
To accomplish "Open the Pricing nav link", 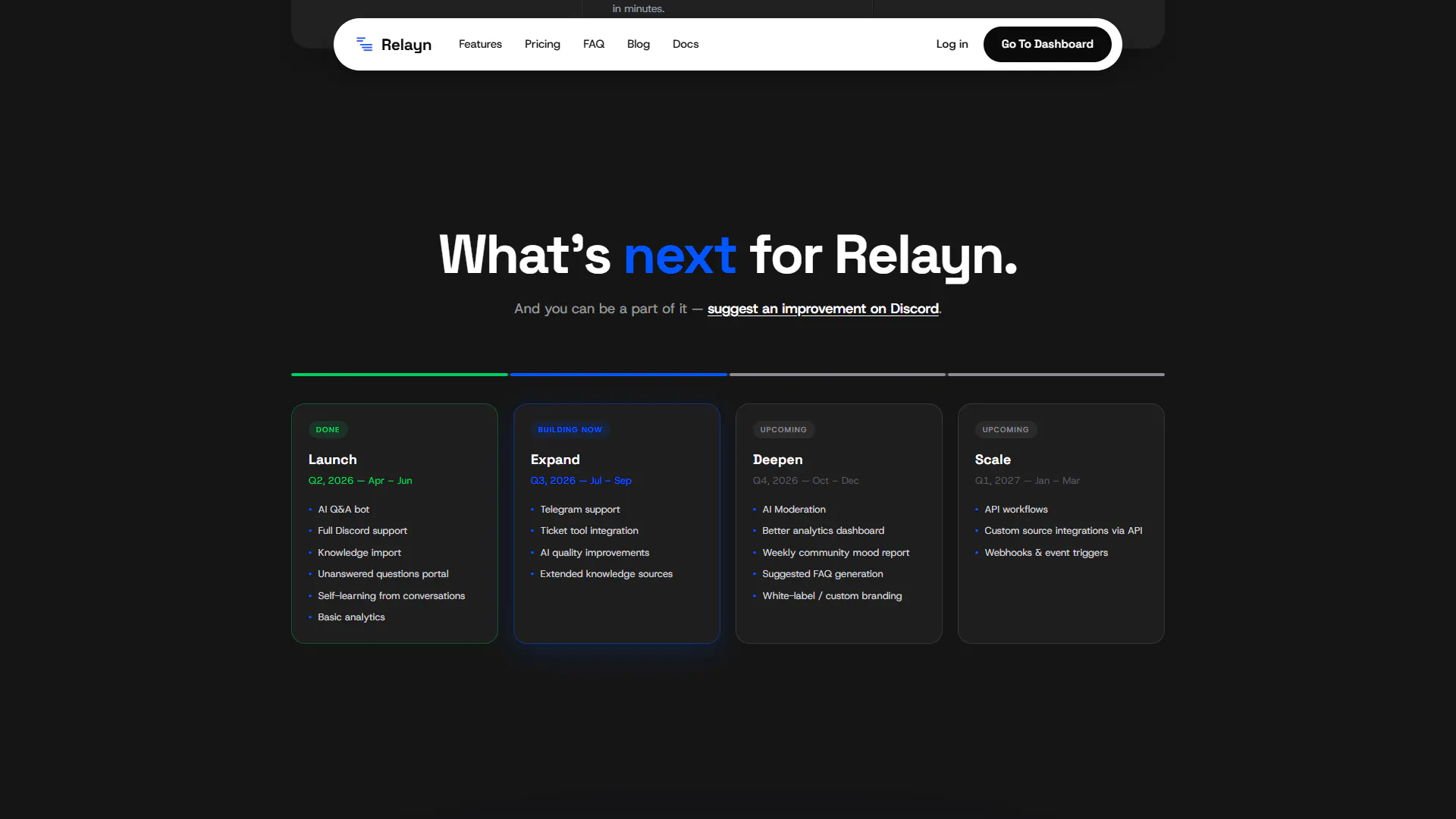I will coord(542,44).
